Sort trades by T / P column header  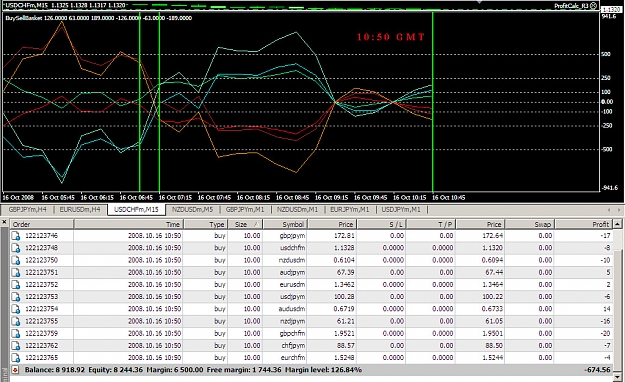(x=431, y=224)
